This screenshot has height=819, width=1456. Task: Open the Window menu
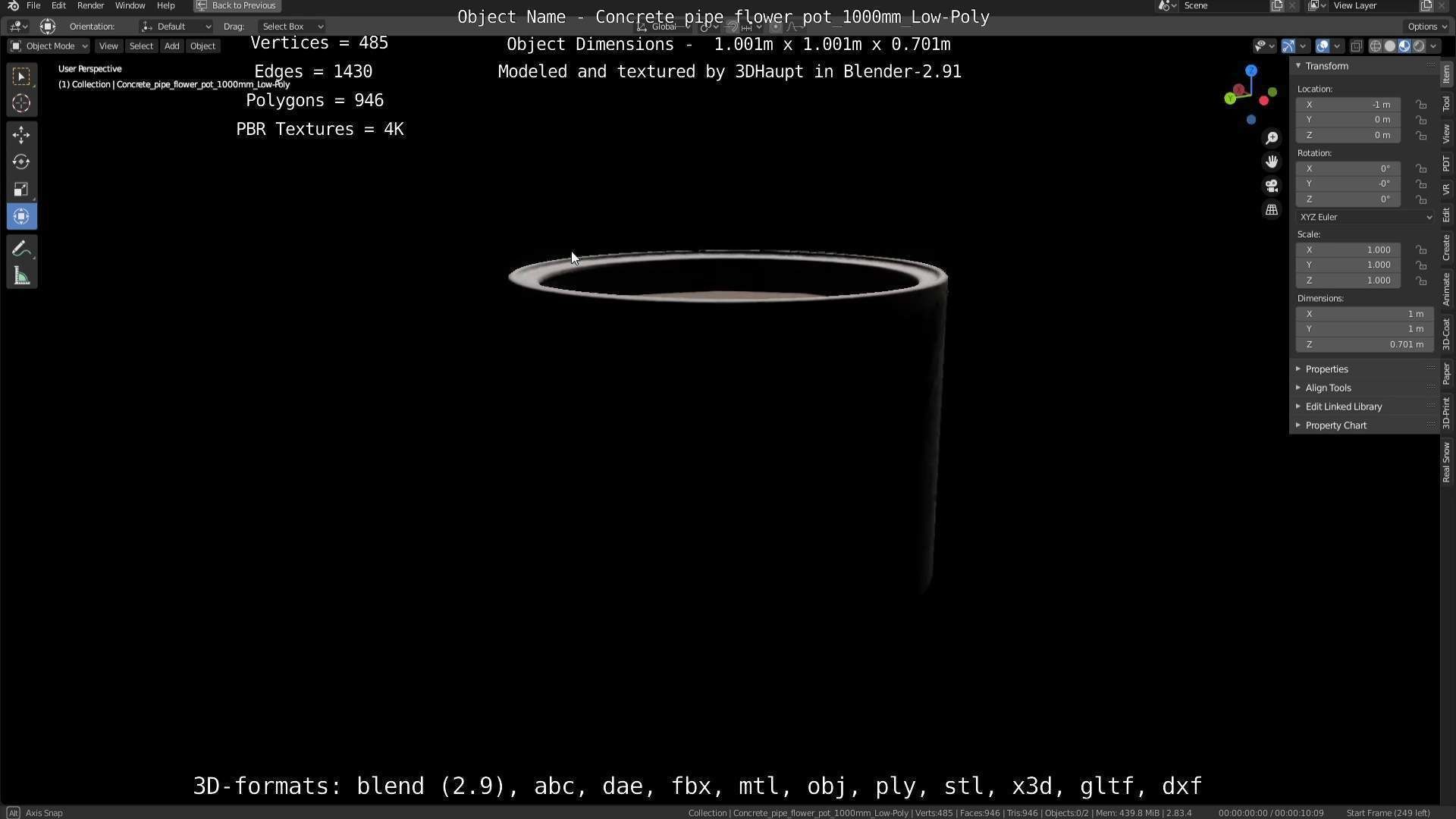pos(130,5)
